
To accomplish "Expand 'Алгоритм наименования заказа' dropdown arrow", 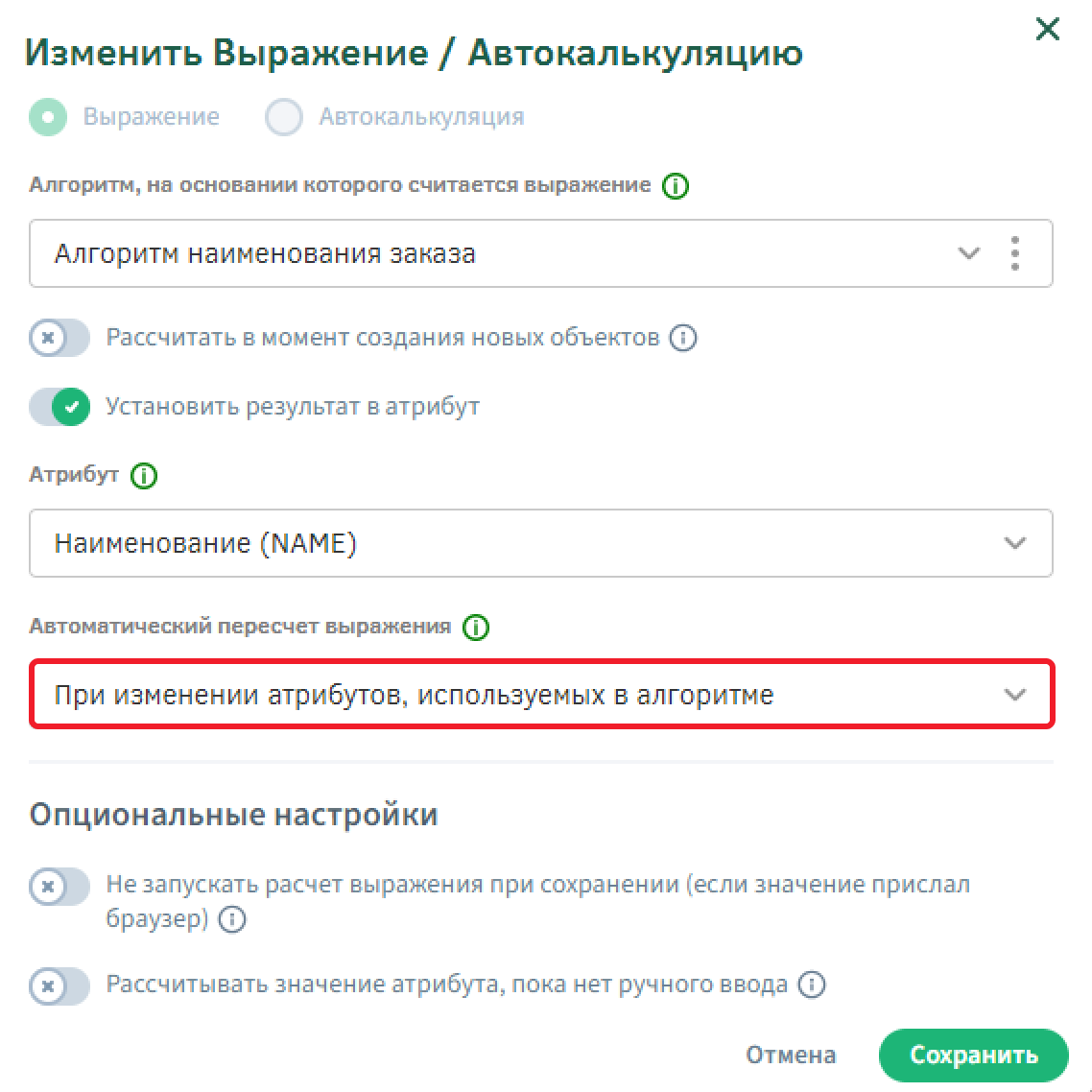I will coord(969,253).
